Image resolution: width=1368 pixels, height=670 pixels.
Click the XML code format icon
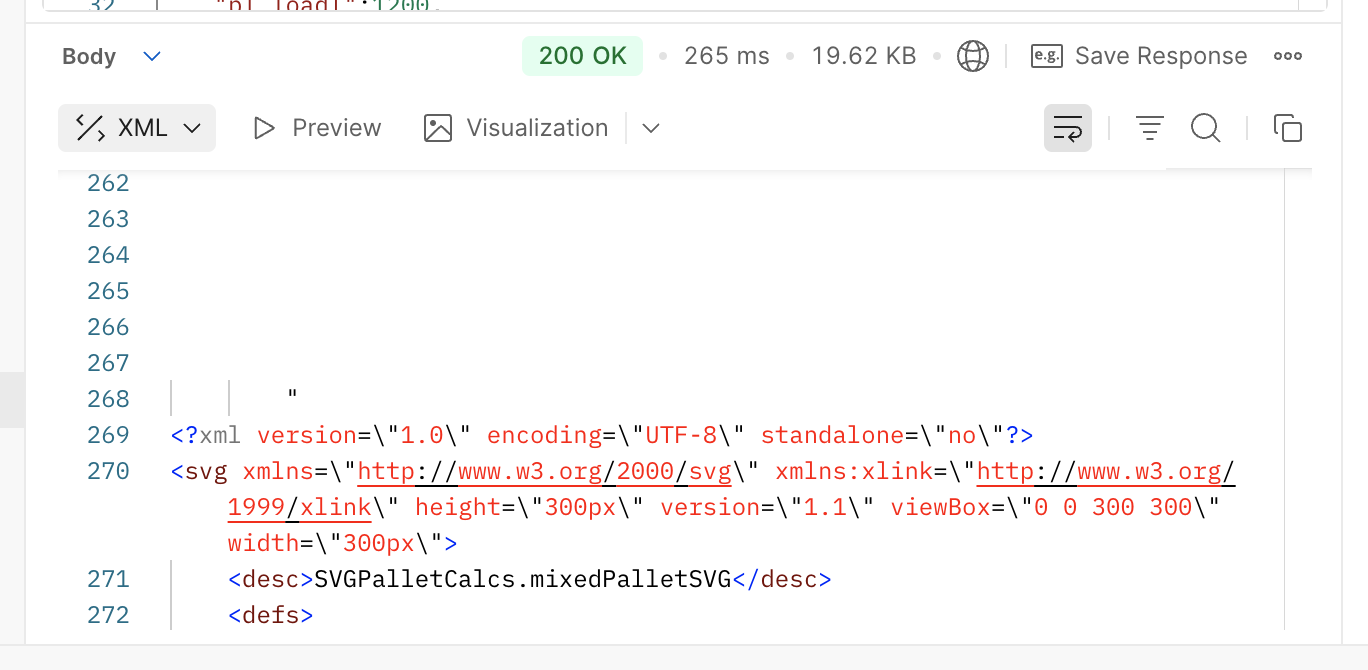point(91,128)
